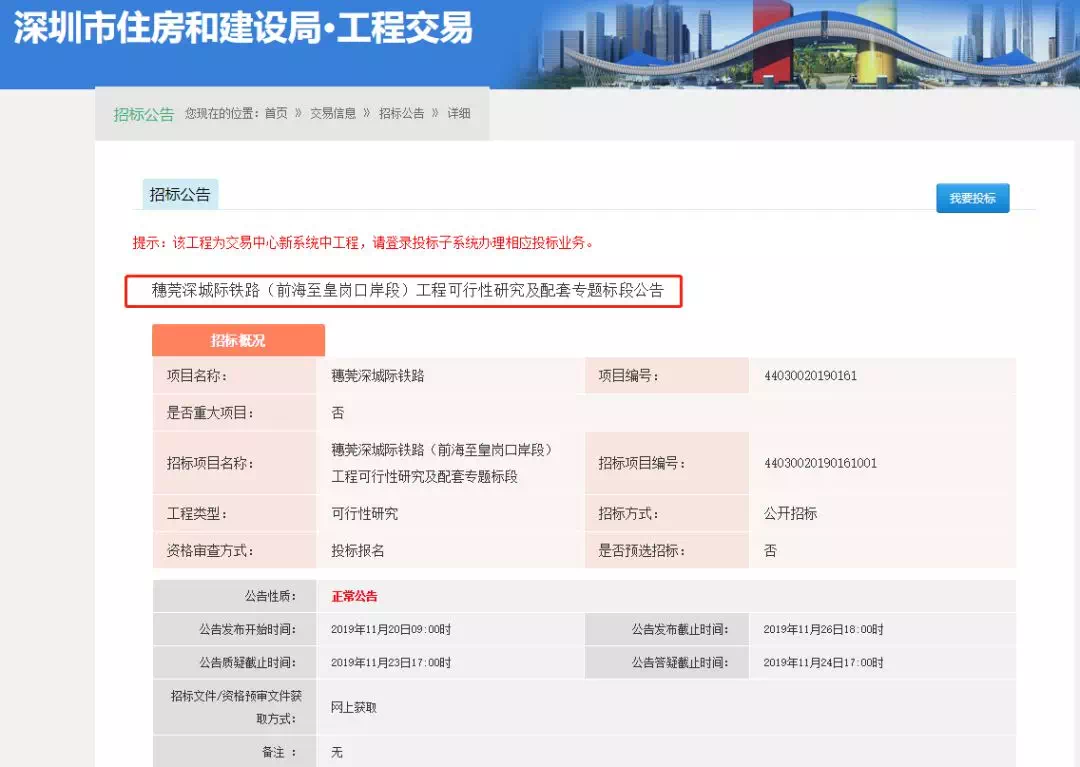
Task: Select the green 招标公告 heading beside 您现在的位置
Action: (143, 114)
